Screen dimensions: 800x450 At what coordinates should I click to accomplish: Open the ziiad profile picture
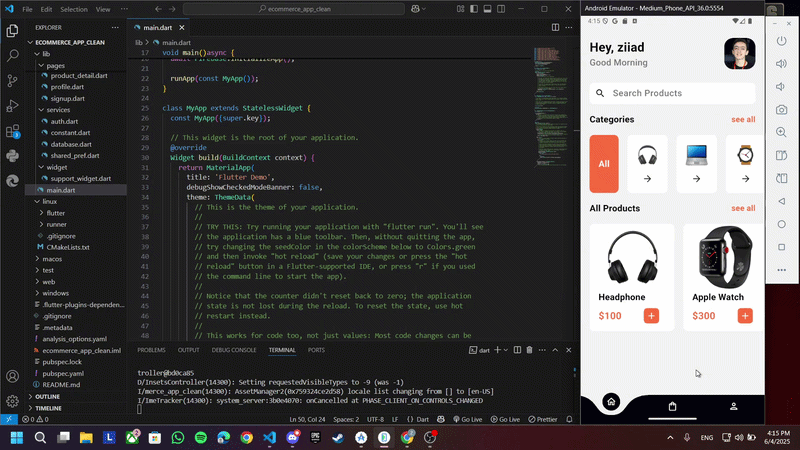(x=739, y=54)
